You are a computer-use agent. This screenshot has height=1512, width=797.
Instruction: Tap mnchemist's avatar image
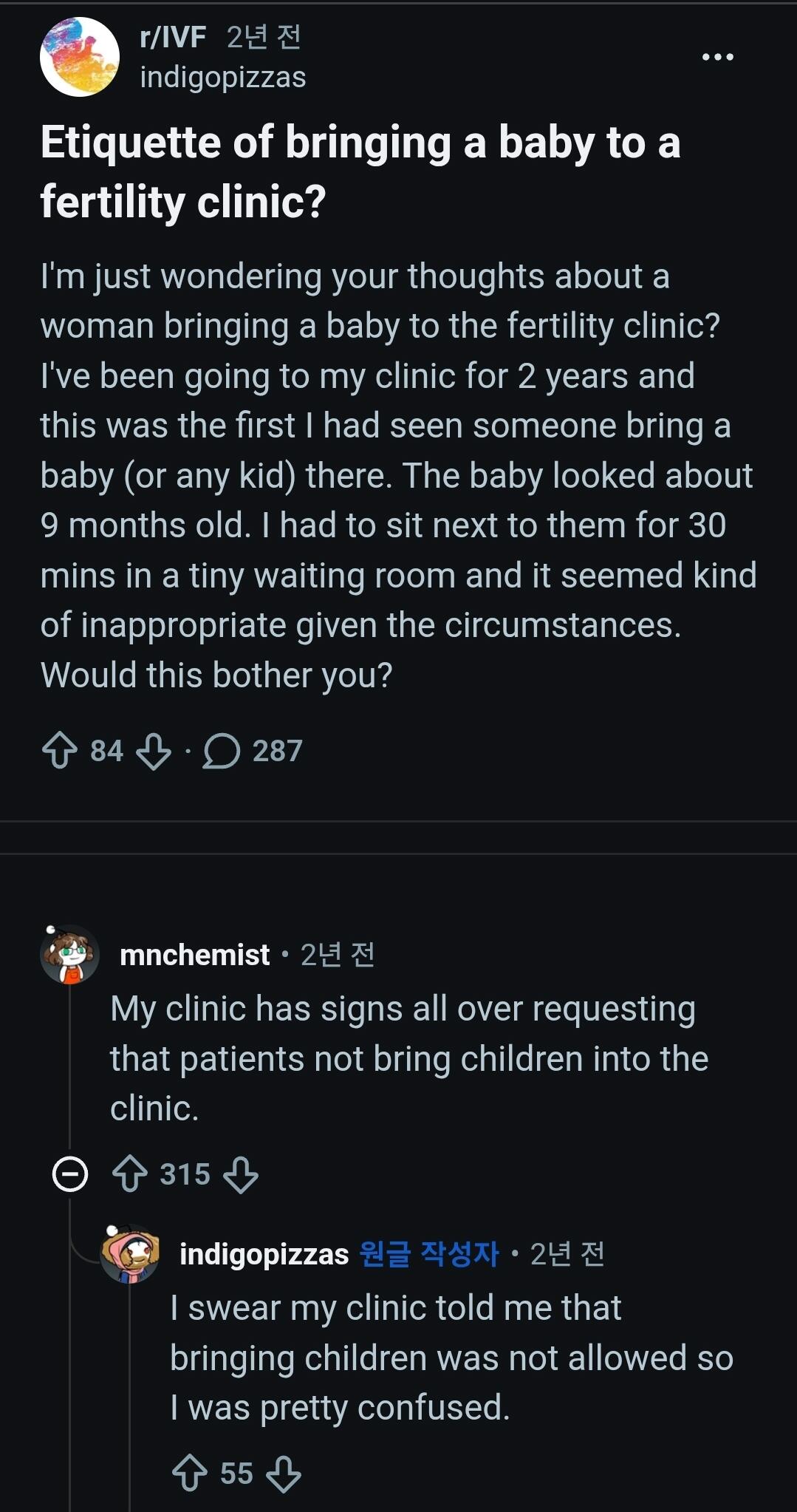point(69,954)
